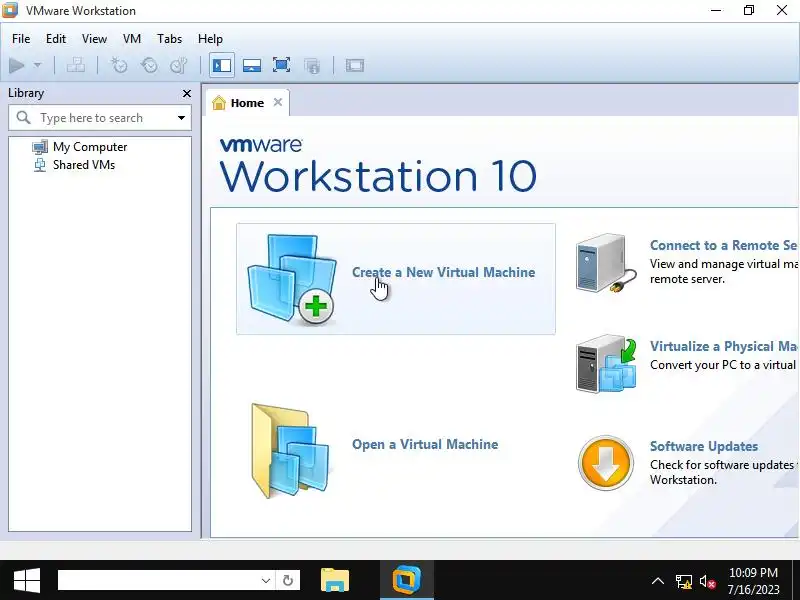Click the console view toolbar icon
800x600 pixels.
click(355, 65)
